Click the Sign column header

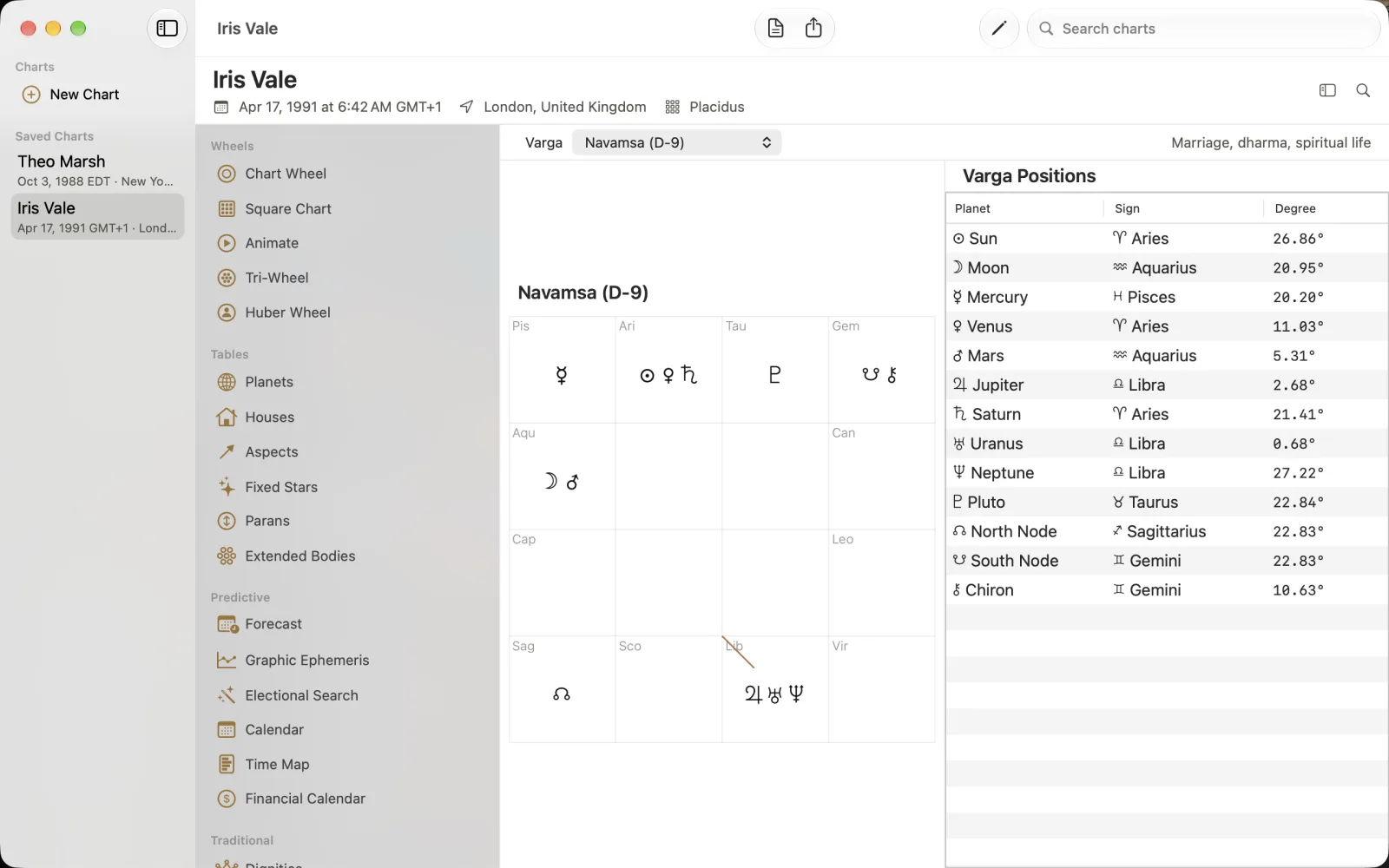[x=1183, y=208]
